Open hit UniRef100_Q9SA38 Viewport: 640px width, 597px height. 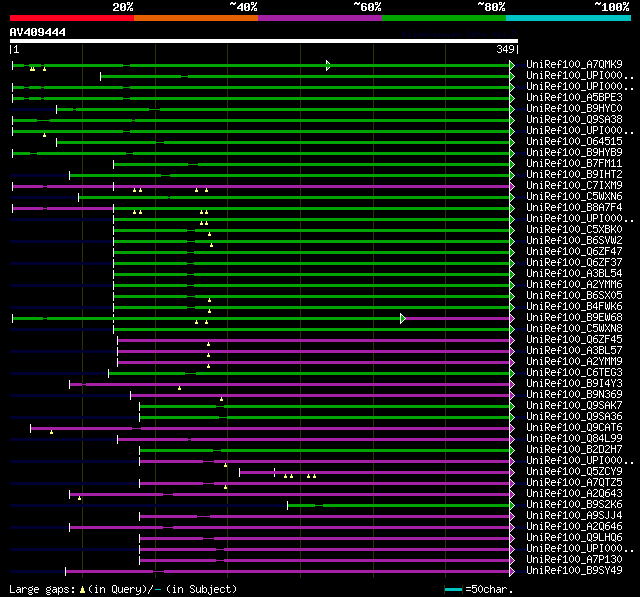pos(574,120)
